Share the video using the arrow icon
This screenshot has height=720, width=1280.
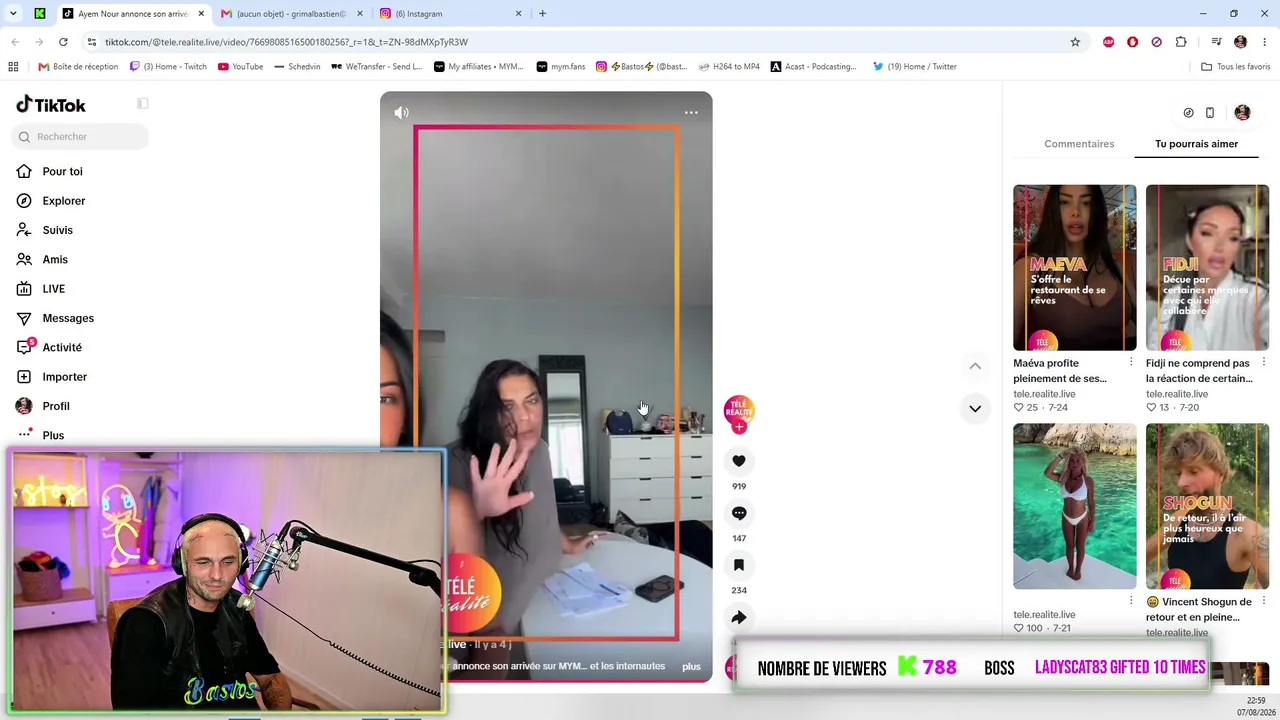(739, 617)
